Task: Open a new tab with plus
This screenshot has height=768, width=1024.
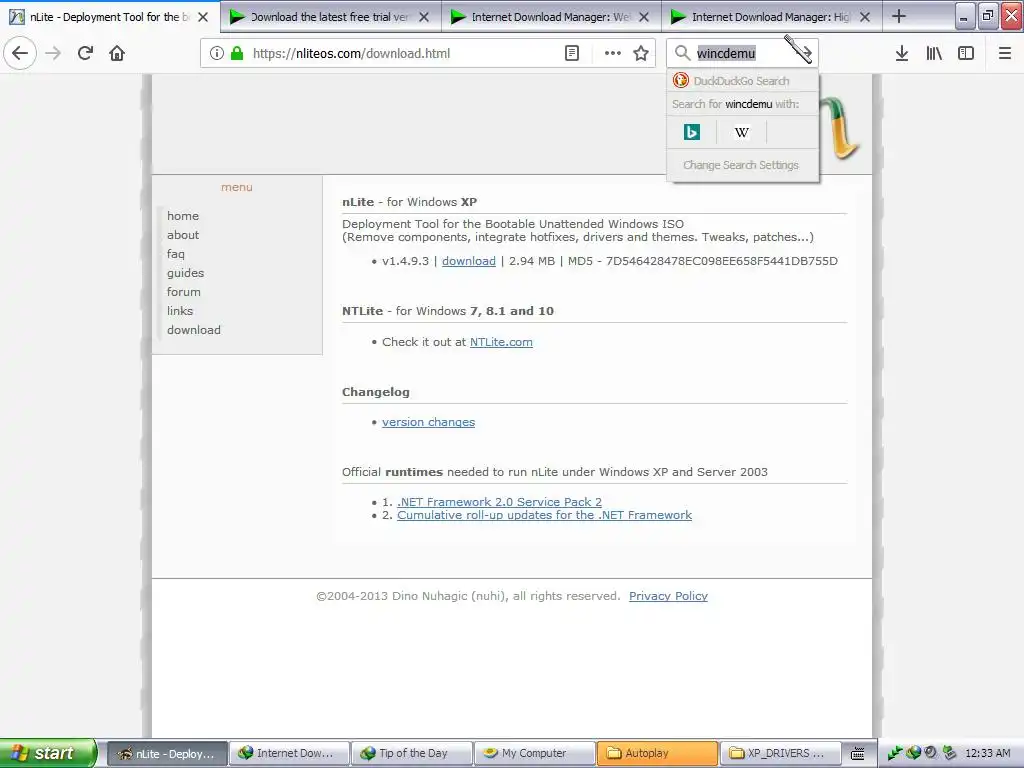Action: click(x=899, y=16)
